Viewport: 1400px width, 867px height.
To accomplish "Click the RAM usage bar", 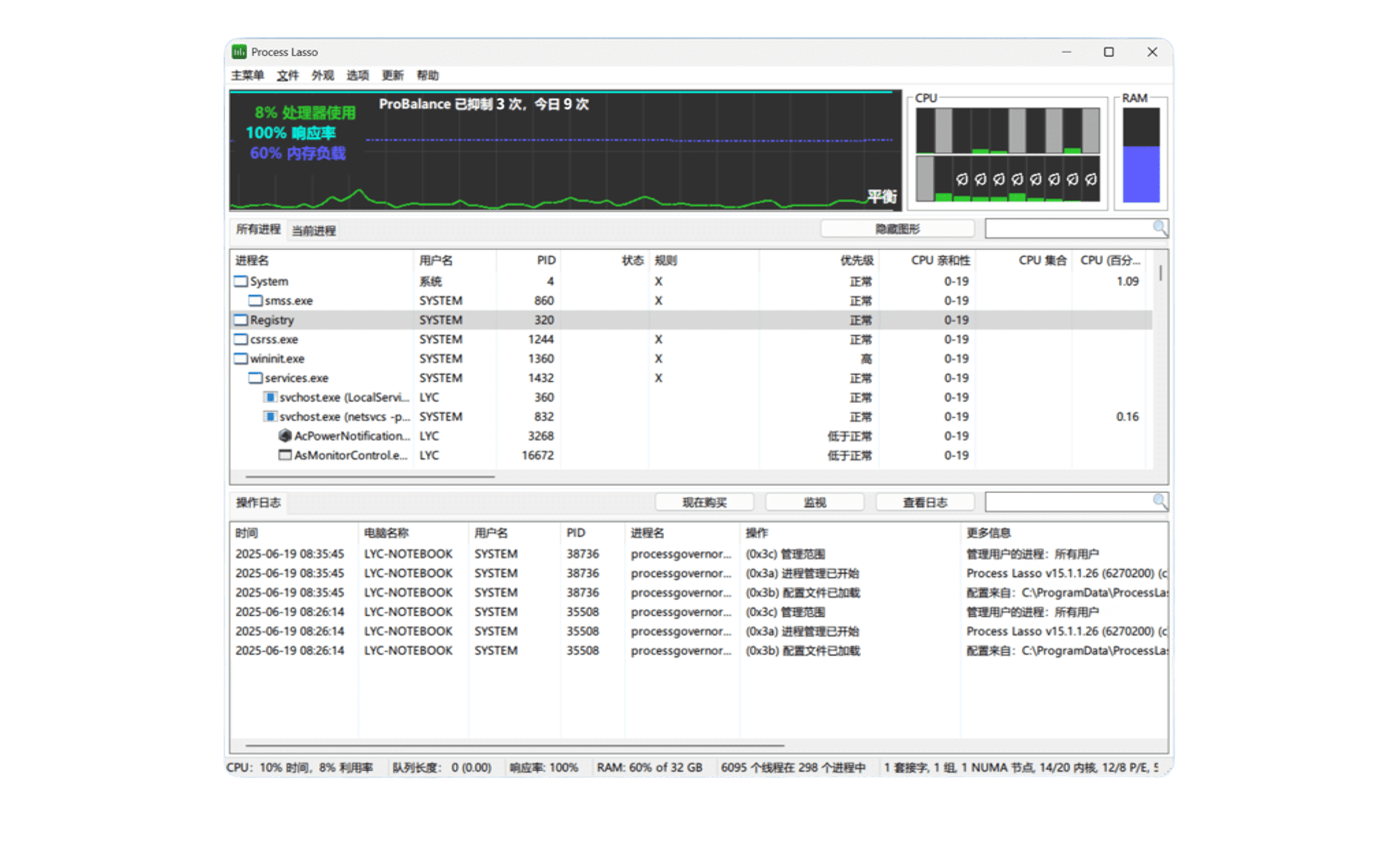I will pos(1141,155).
